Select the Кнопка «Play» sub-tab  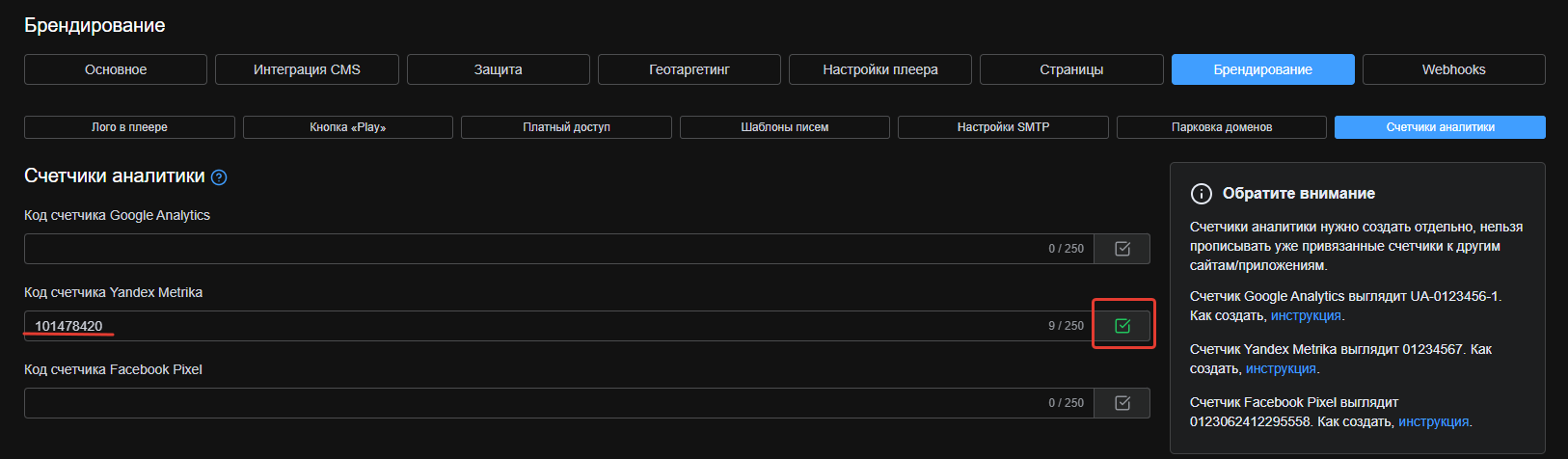[x=348, y=127]
